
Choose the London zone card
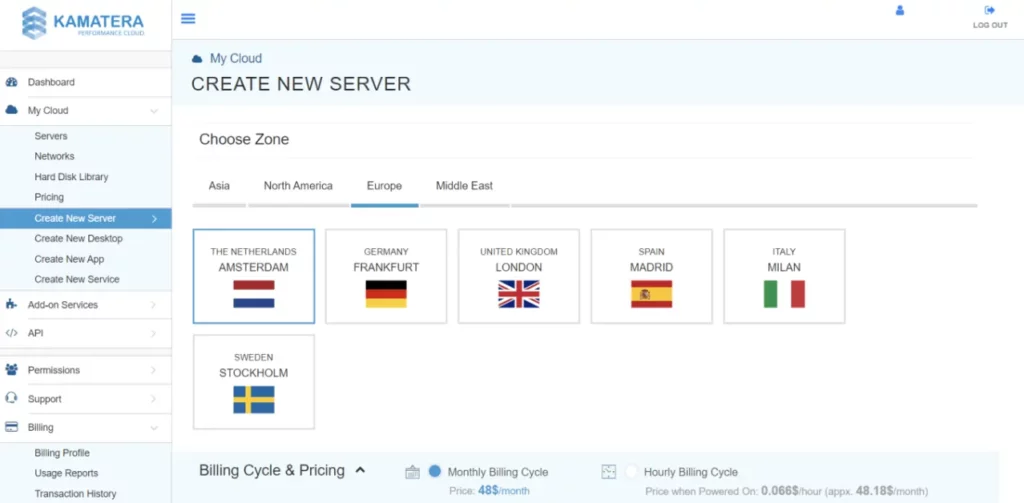(x=519, y=276)
